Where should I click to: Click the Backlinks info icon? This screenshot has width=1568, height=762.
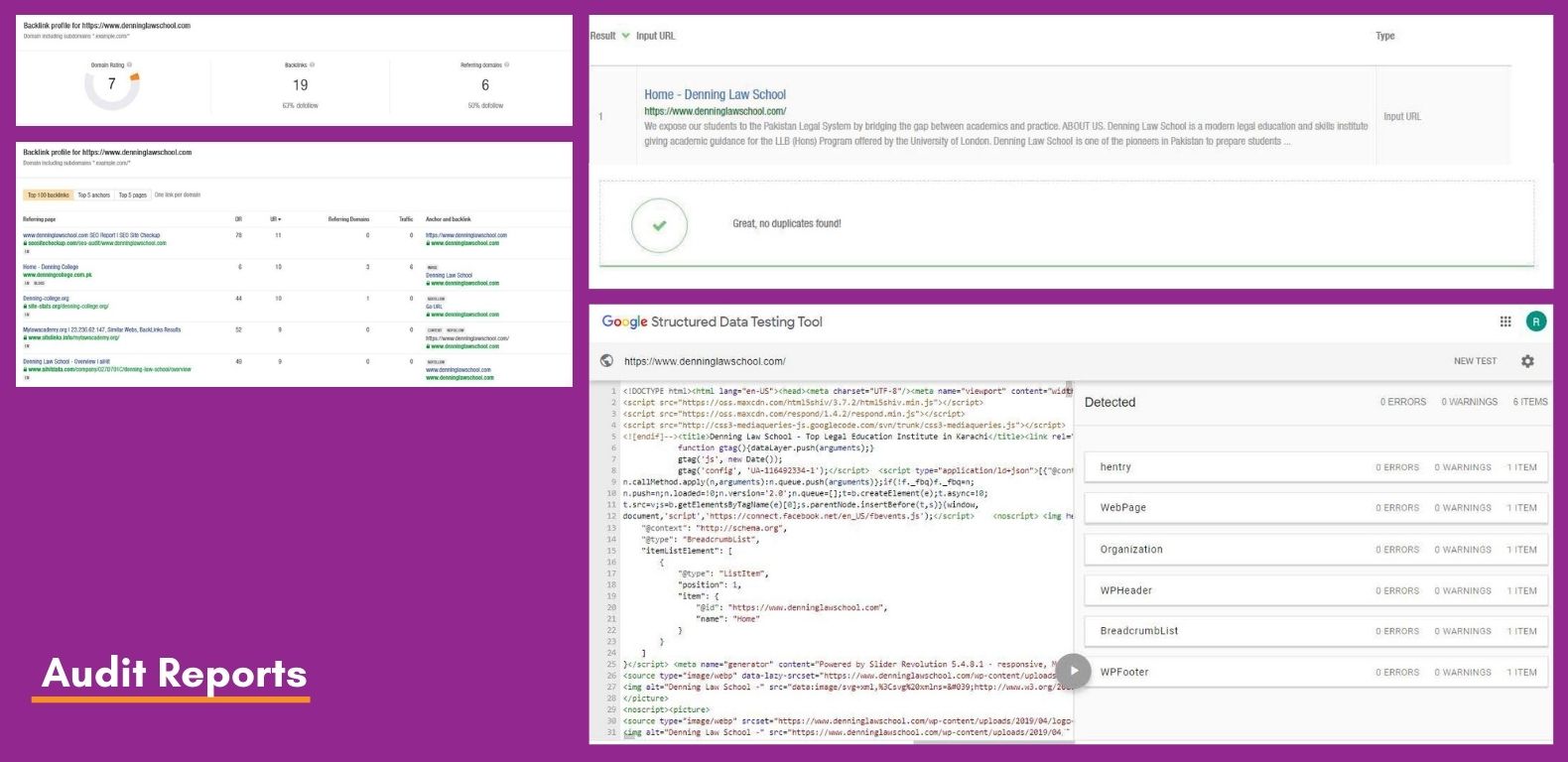(312, 64)
